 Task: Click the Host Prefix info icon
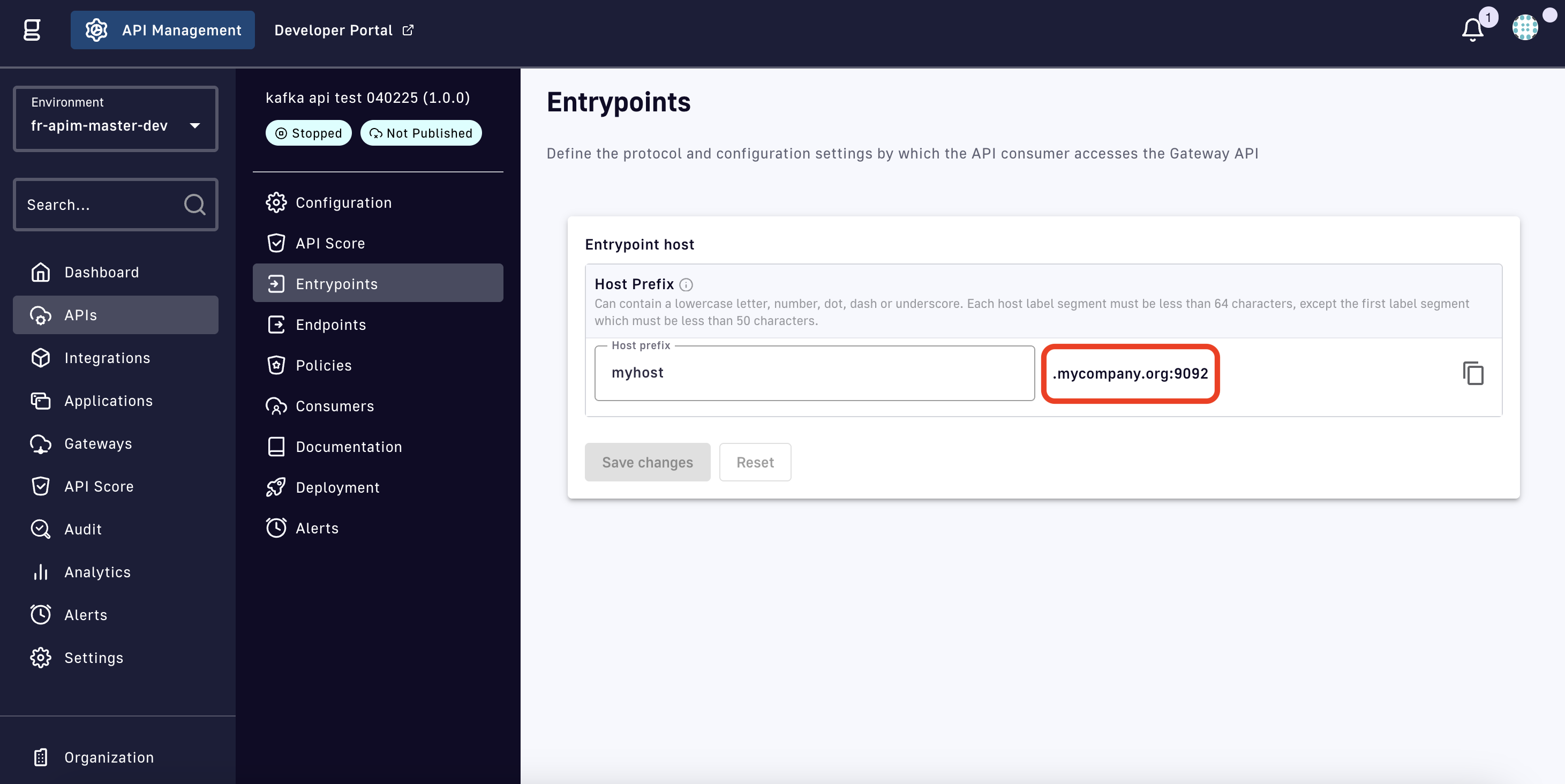(x=686, y=284)
